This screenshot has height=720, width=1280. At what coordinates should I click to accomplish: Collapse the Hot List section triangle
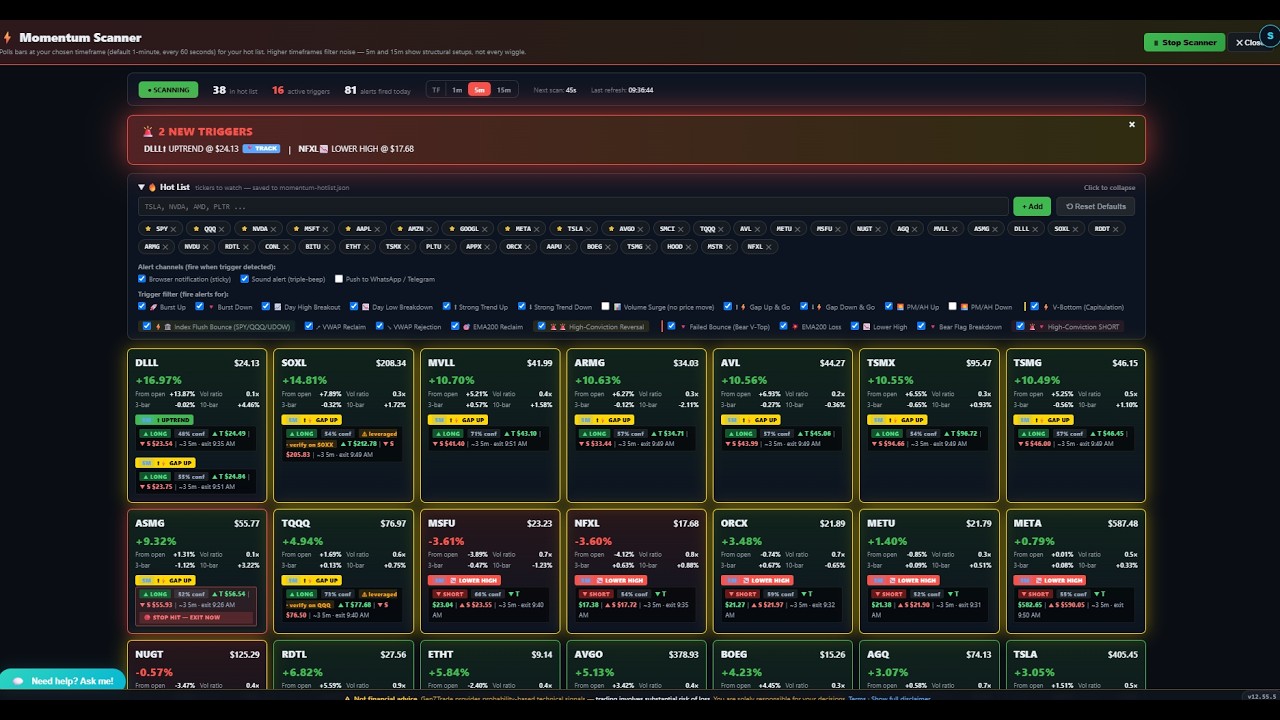pos(142,187)
